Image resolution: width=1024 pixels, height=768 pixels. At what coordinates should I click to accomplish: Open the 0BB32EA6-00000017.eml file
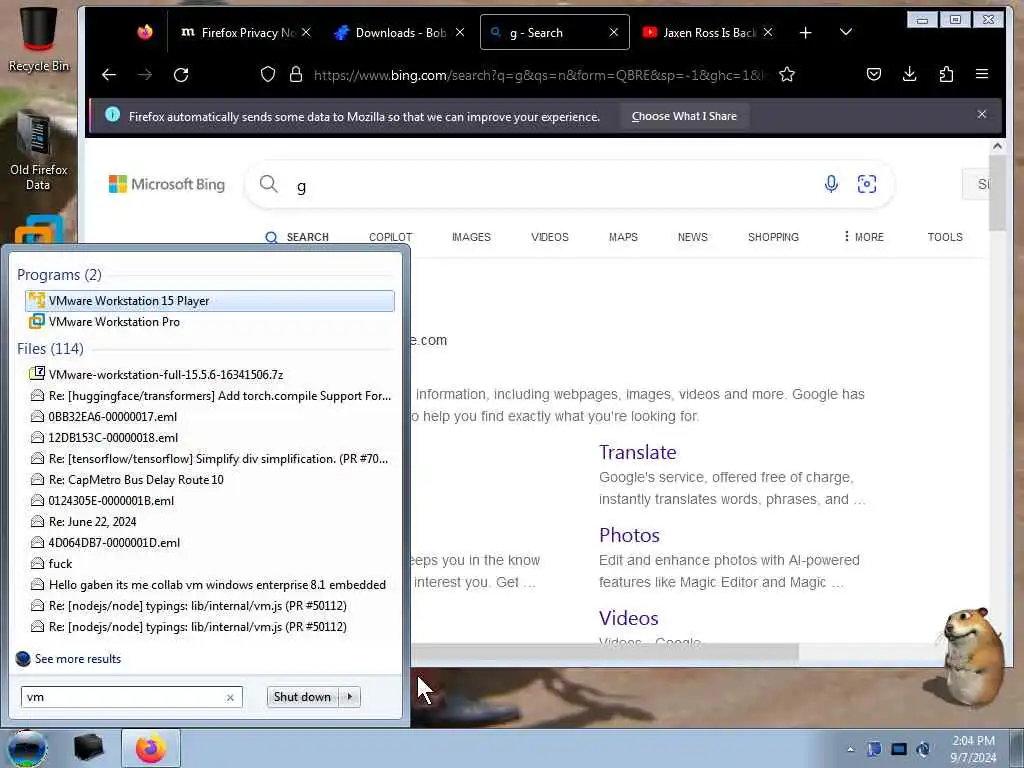point(210,417)
